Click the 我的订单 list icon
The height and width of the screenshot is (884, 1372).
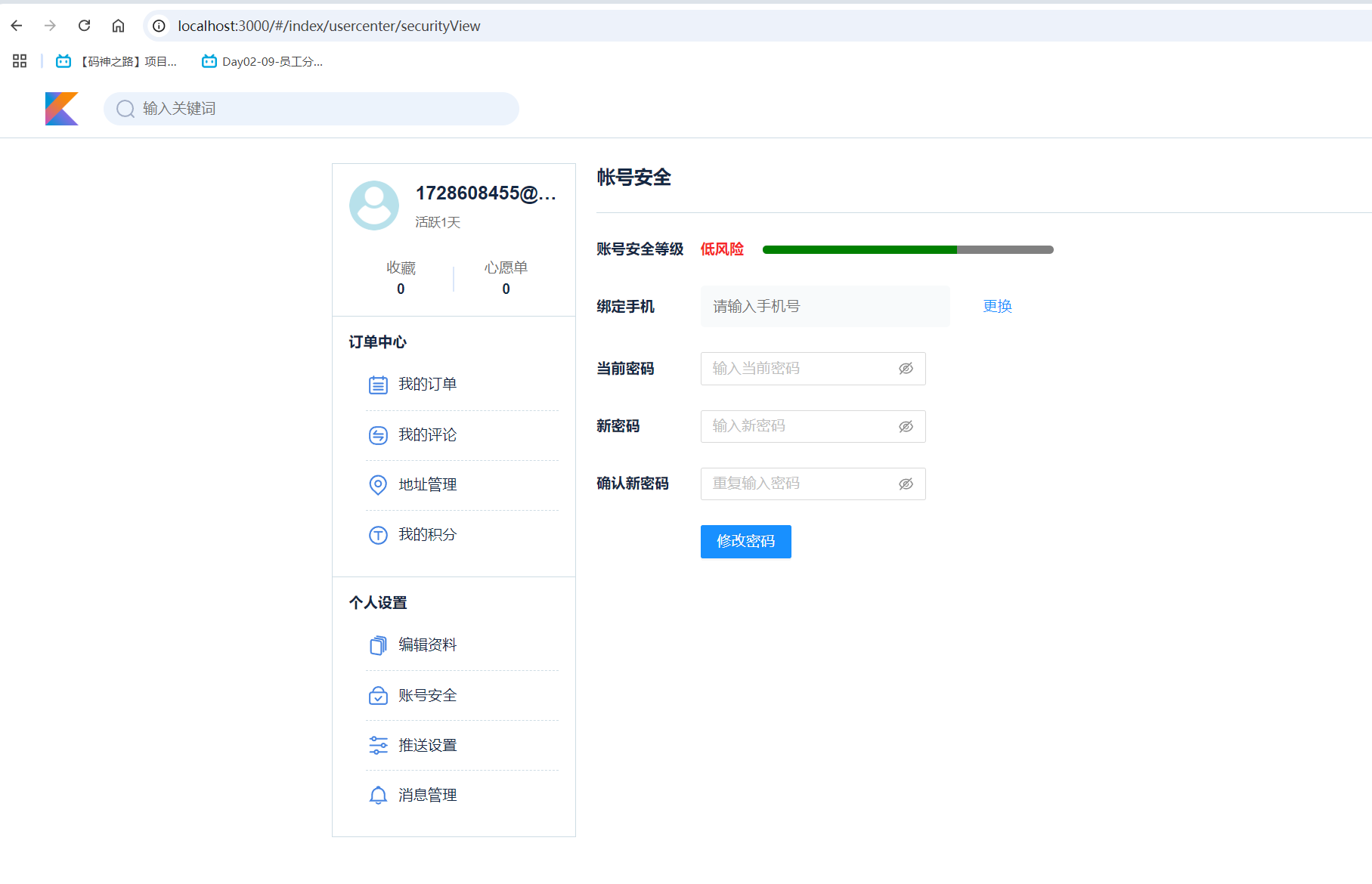378,385
